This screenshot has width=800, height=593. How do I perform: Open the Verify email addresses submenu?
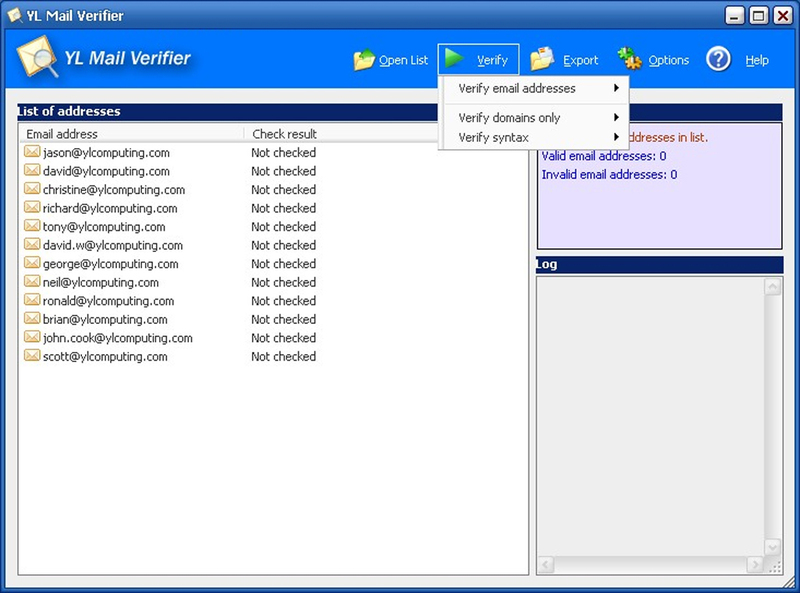coord(534,88)
